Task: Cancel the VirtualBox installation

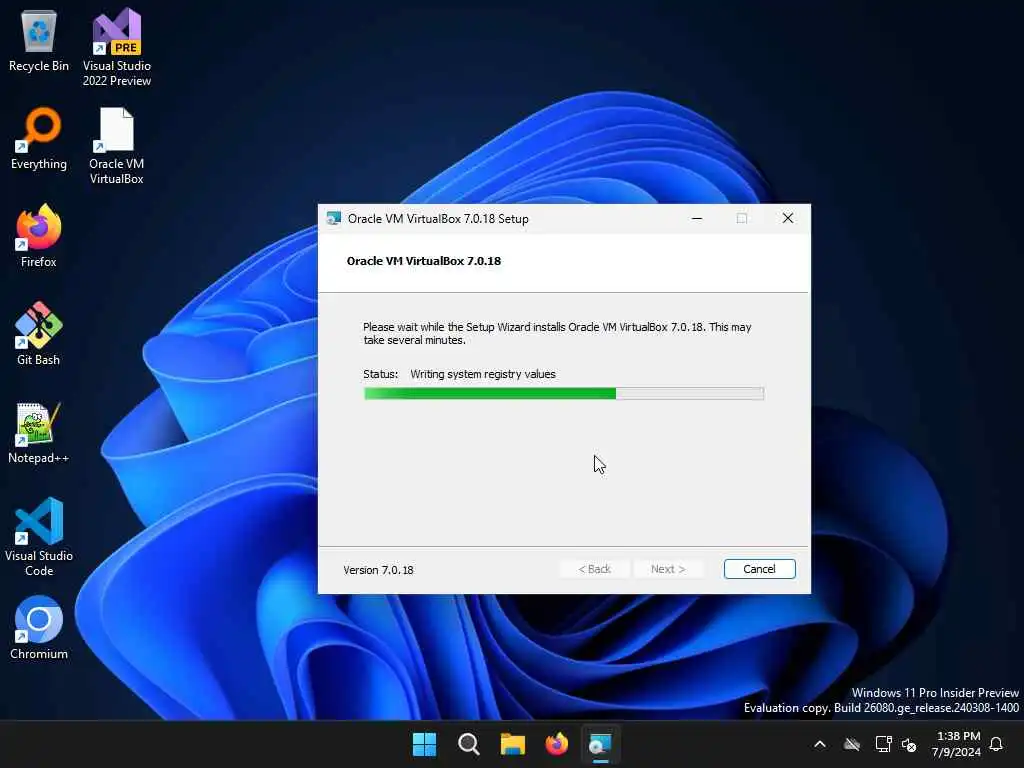Action: pyautogui.click(x=760, y=569)
